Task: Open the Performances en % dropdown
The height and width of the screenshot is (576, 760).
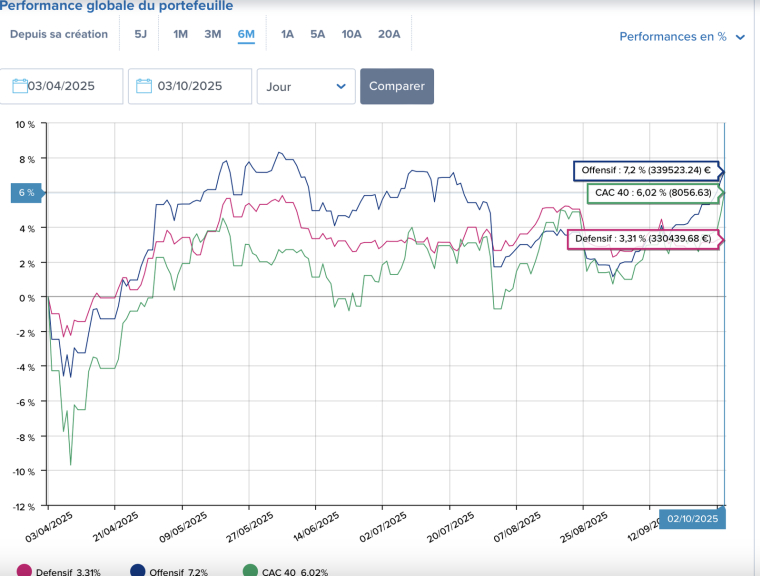Action: tap(682, 36)
